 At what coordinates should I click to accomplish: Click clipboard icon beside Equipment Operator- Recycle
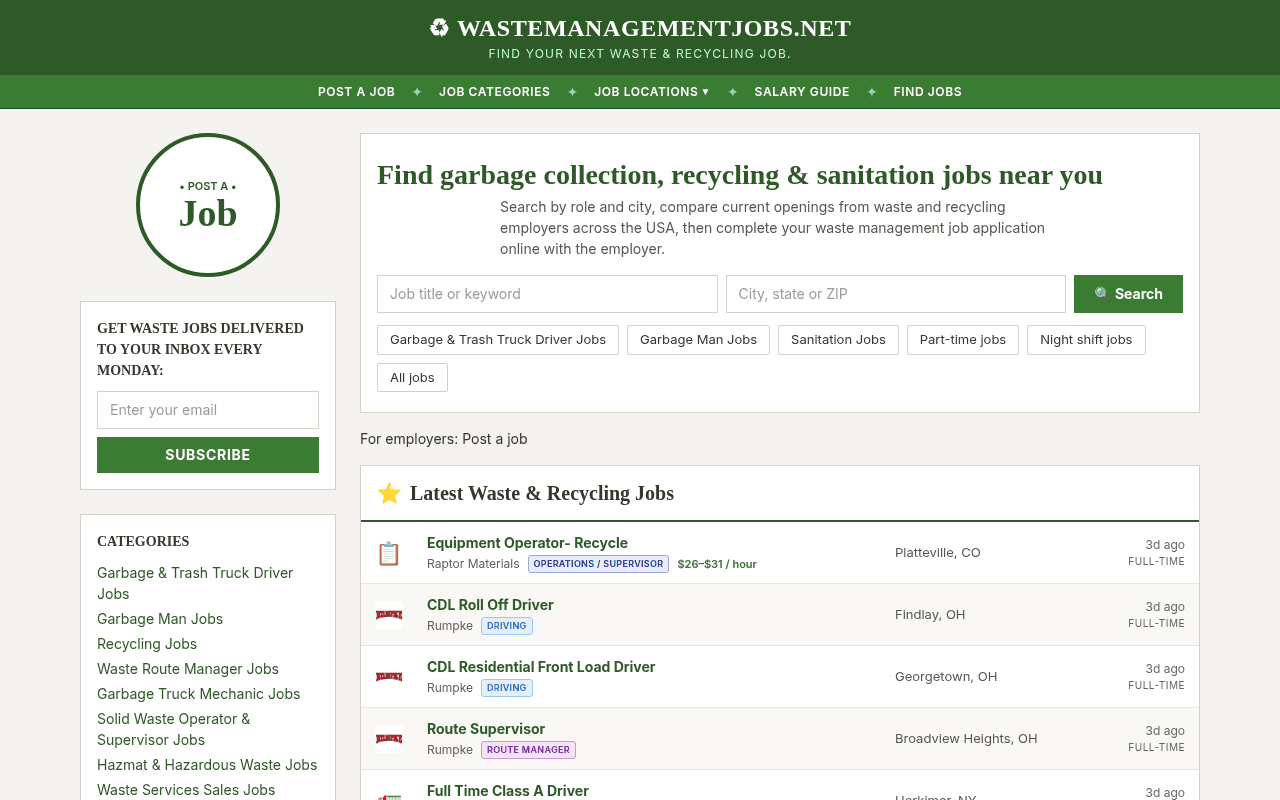[x=389, y=553]
